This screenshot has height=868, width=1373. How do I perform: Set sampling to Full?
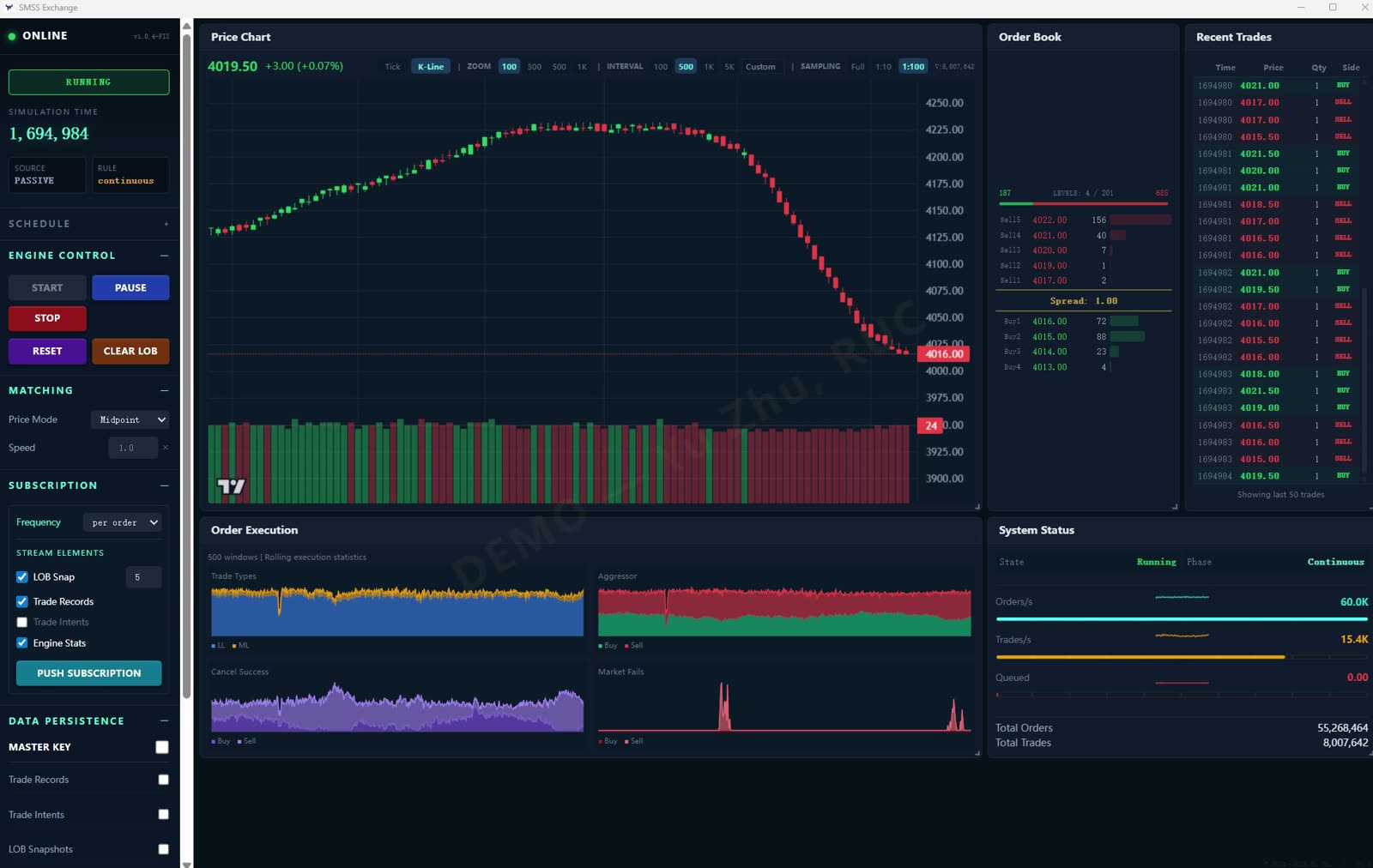(x=857, y=67)
